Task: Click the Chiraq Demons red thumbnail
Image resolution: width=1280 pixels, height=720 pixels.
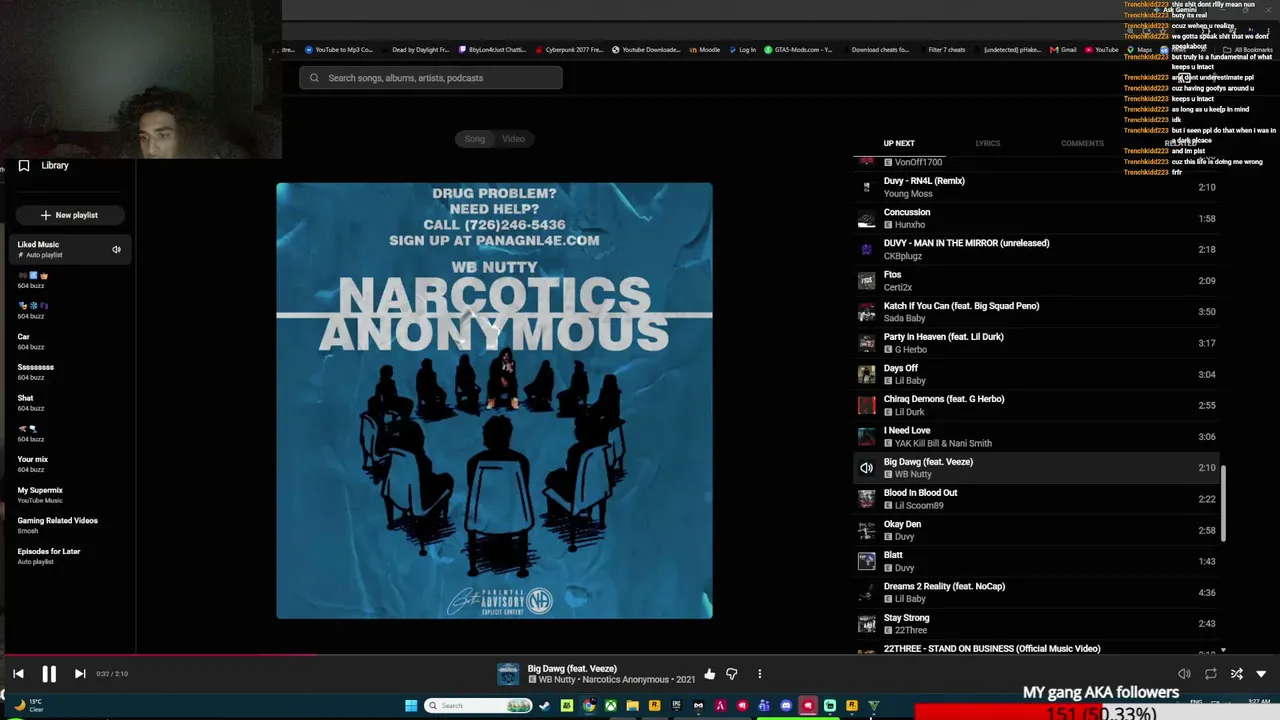Action: 866,405
